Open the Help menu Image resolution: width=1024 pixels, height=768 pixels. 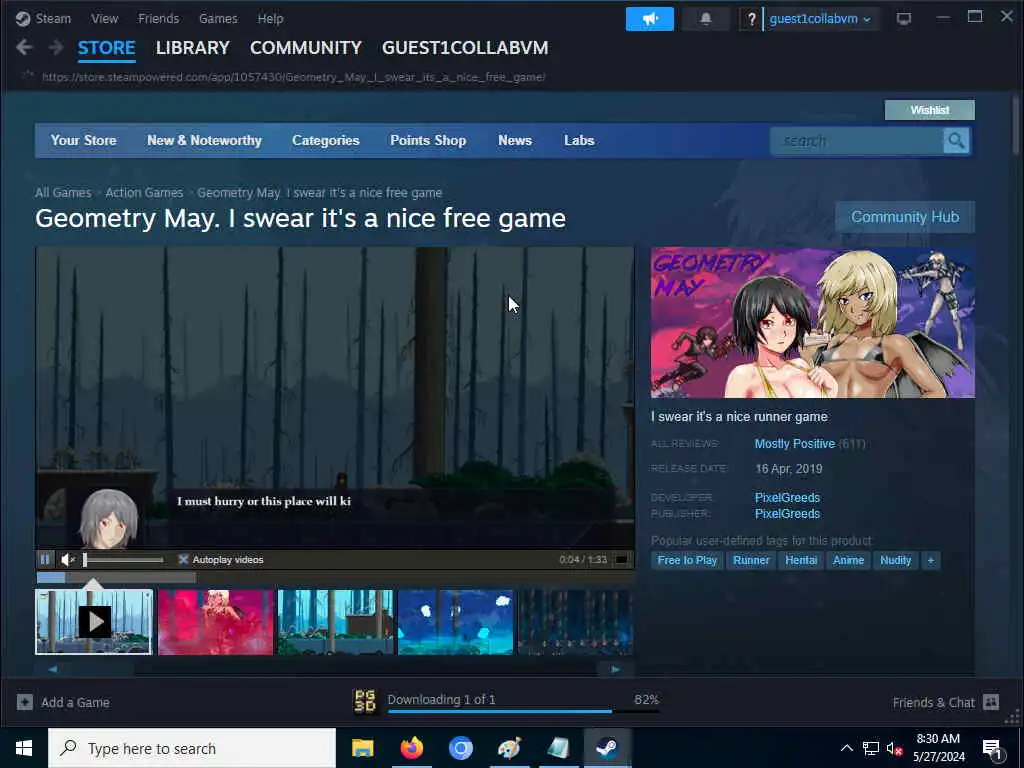(270, 18)
